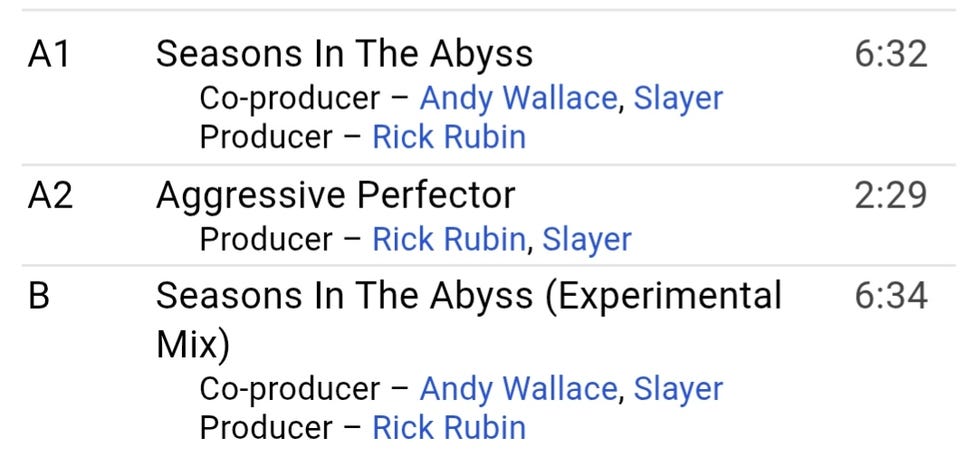This screenshot has width=960, height=467.
Task: Click the Producer label under Aggressive Perfector
Action: pos(266,239)
